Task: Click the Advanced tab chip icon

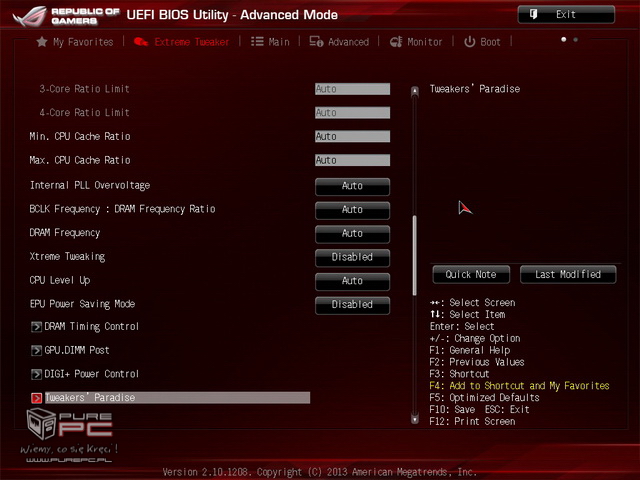Action: pyautogui.click(x=316, y=42)
